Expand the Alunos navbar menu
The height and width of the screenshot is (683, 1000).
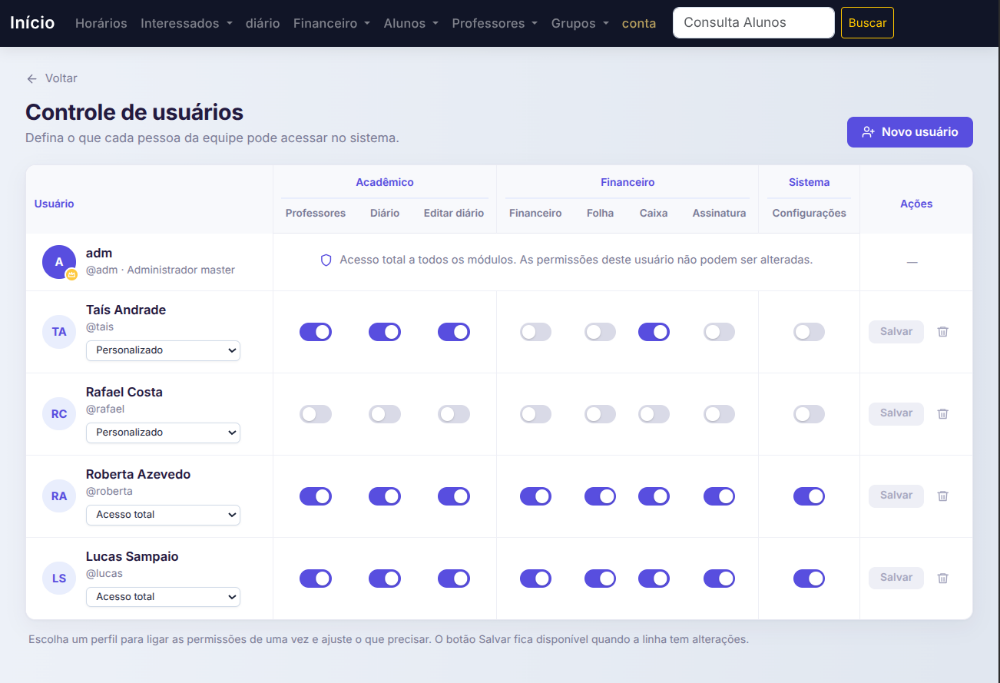click(x=411, y=24)
